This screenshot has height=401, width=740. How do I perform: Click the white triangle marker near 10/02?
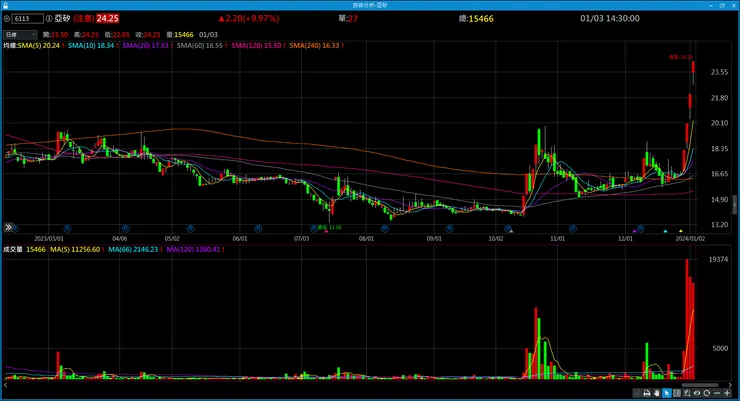point(511,231)
